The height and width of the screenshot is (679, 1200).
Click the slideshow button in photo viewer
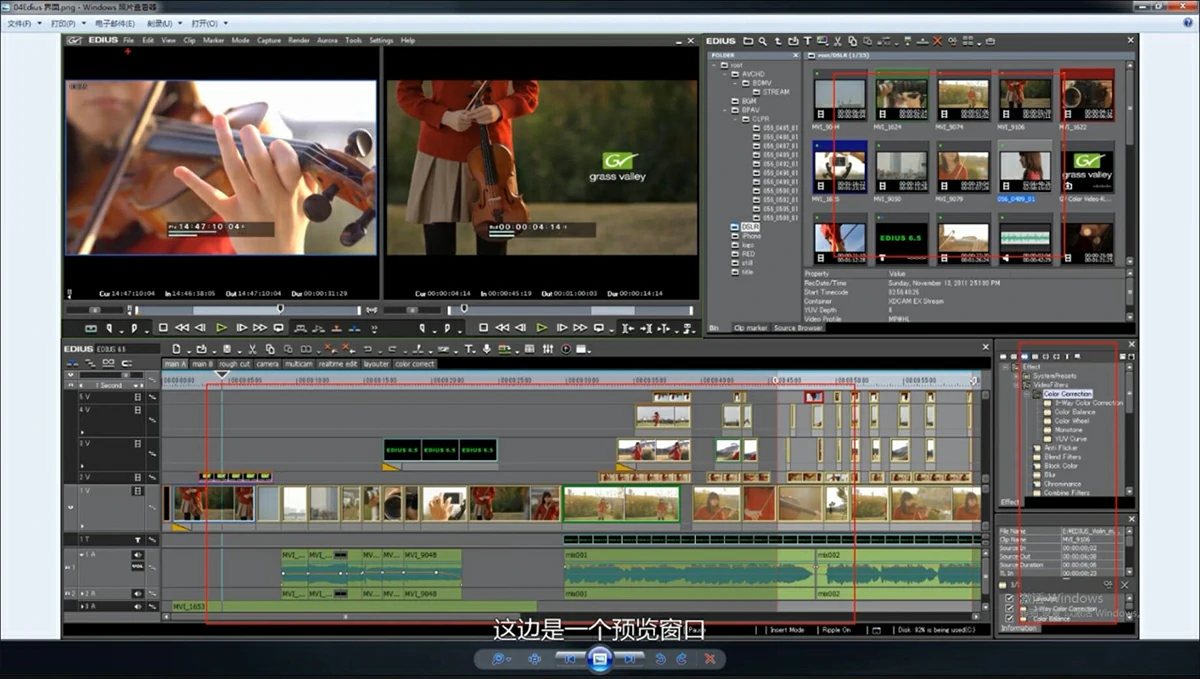pos(599,658)
